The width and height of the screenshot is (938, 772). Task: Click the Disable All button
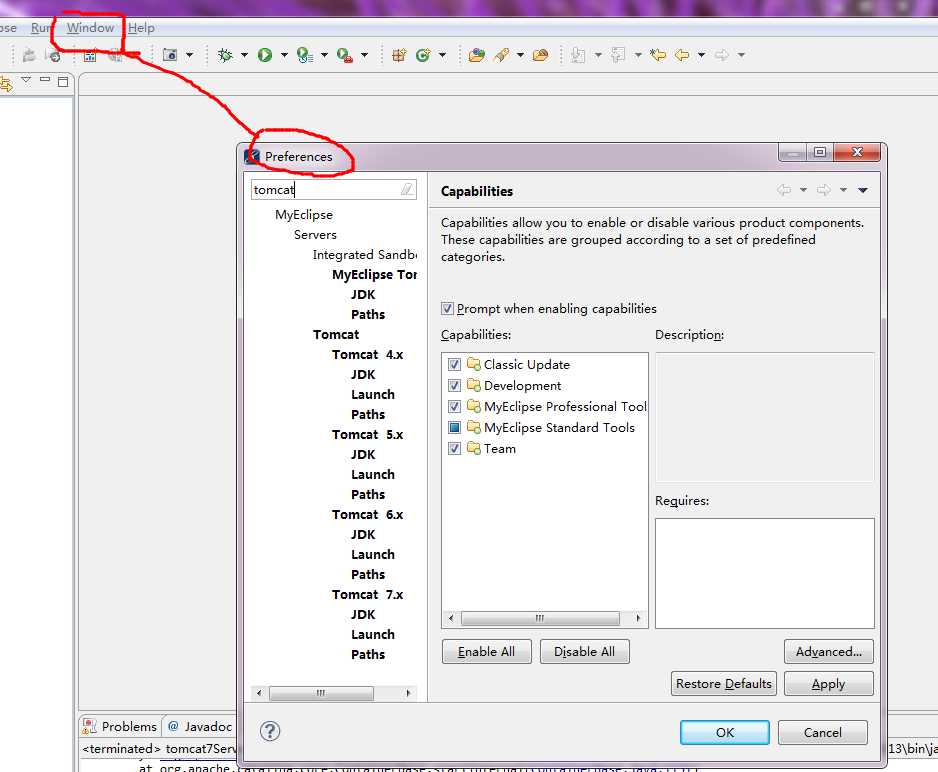click(x=584, y=652)
